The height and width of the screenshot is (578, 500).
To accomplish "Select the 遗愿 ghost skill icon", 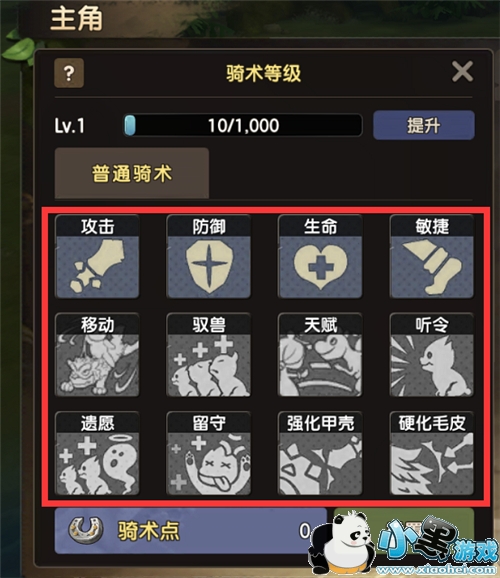I will coord(97,453).
